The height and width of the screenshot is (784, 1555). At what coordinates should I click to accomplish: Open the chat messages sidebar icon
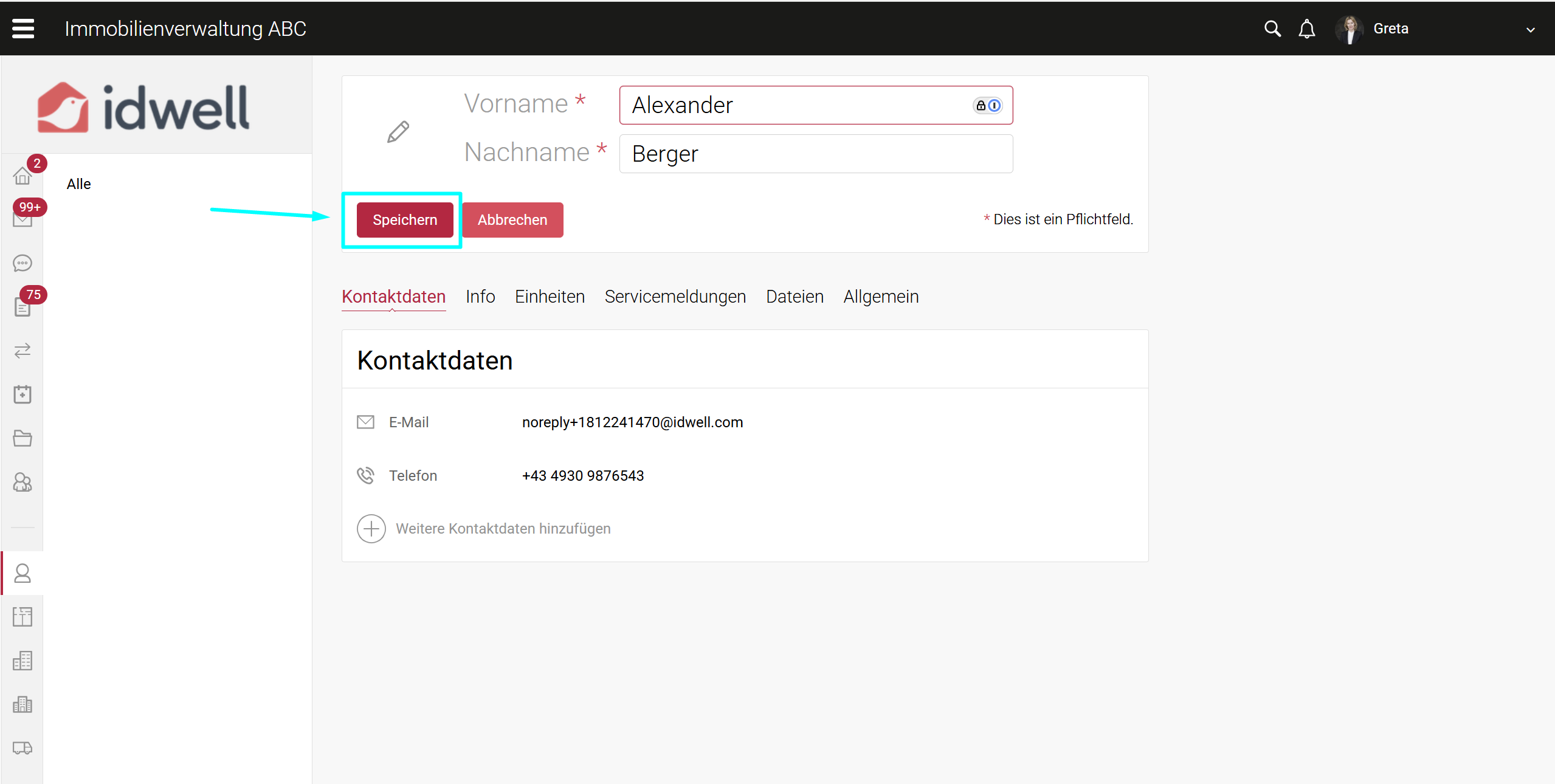coord(22,263)
